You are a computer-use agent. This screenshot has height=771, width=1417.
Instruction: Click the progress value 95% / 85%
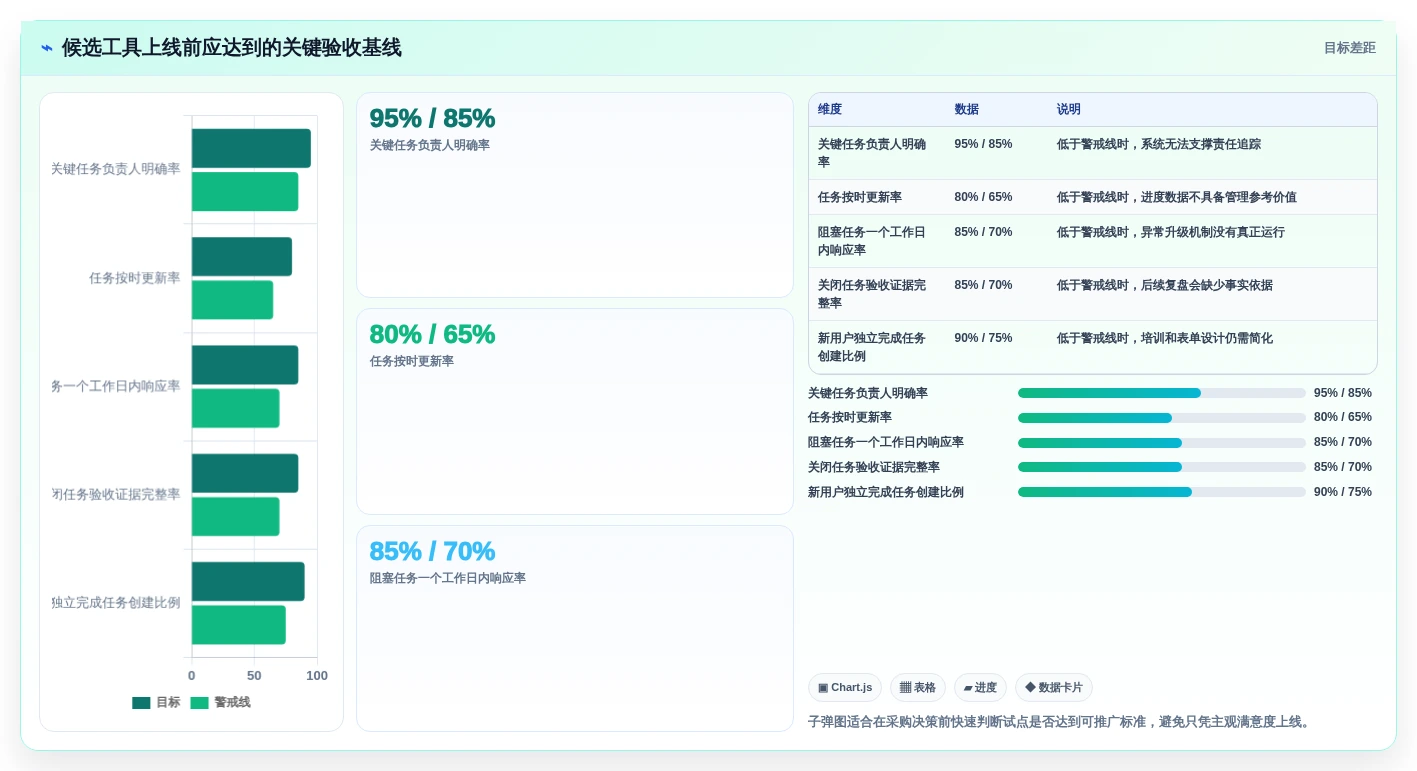(x=1343, y=393)
